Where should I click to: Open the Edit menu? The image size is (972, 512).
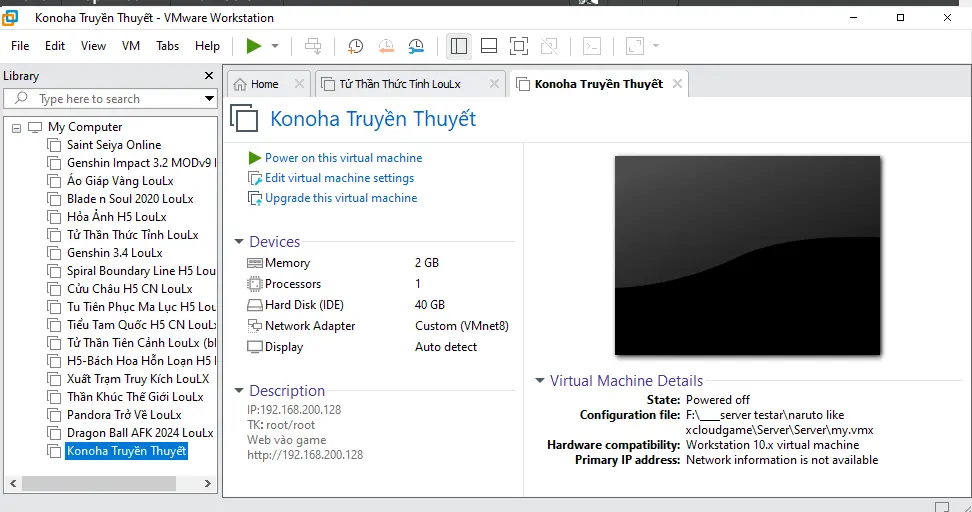click(x=55, y=46)
